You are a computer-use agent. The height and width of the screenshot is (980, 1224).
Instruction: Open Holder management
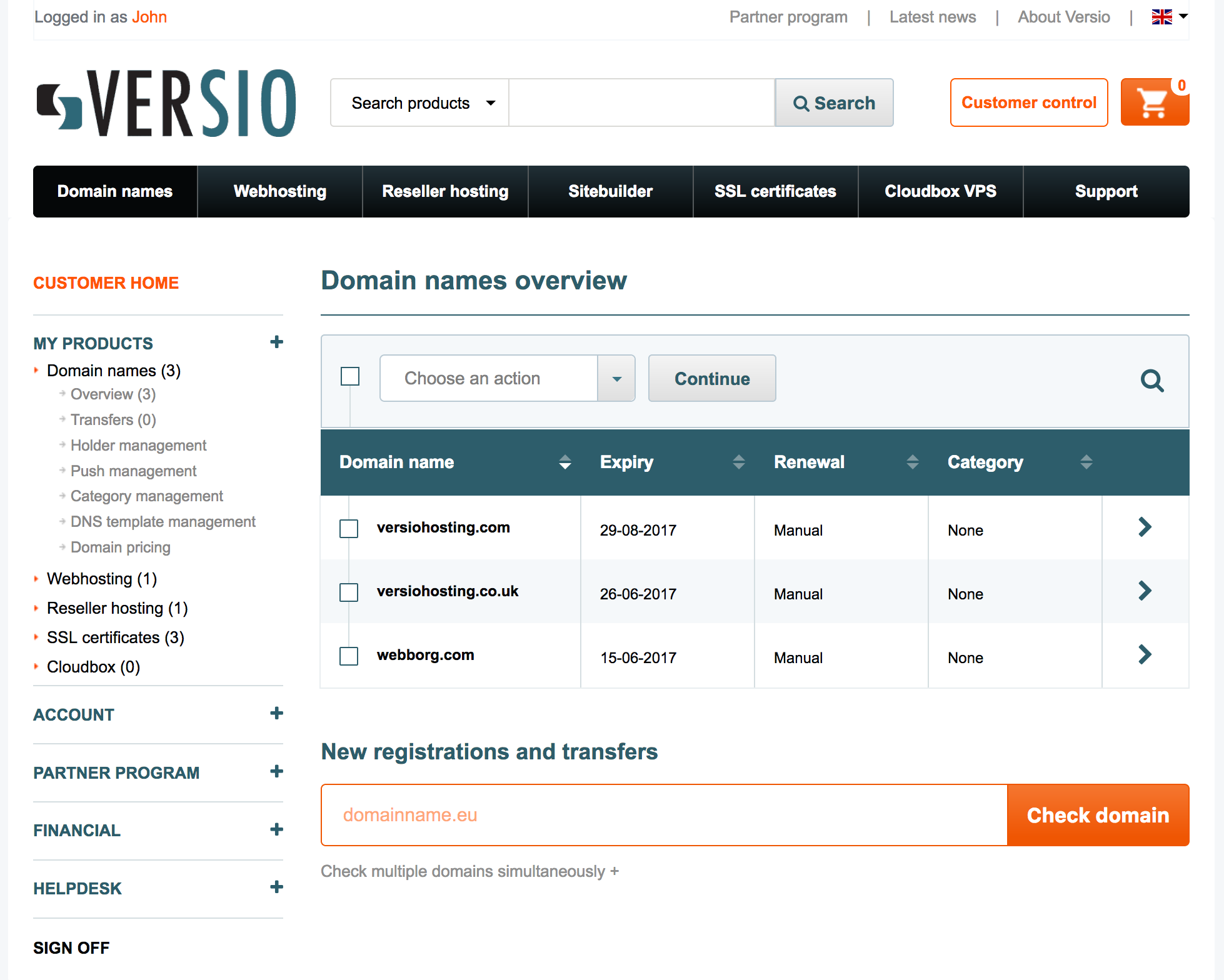click(x=138, y=446)
